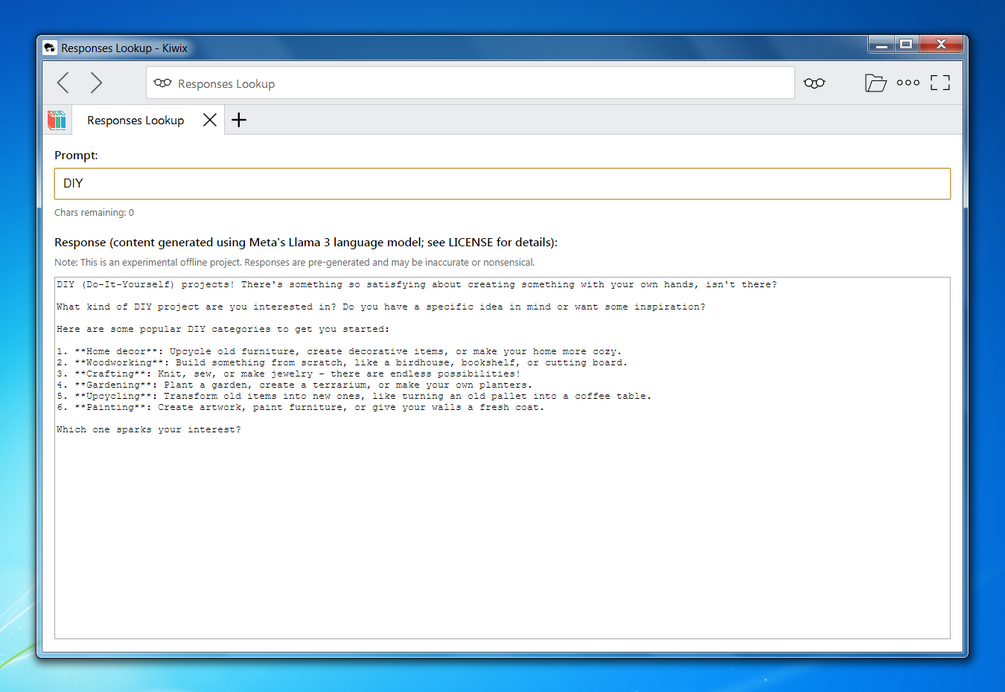
Task: Click the Woodworking list line
Action: 342,363
